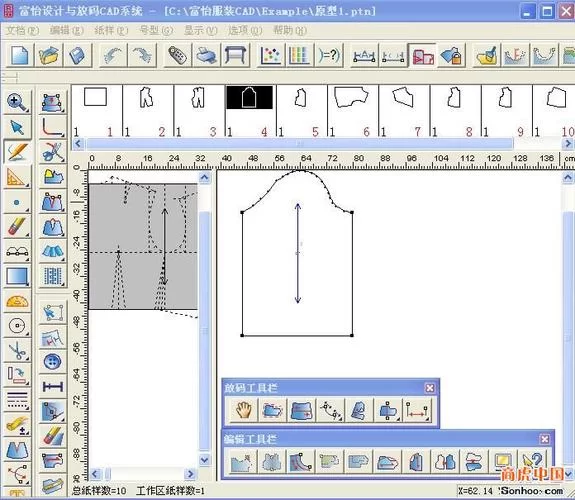Open the 纸样 menu
The image size is (575, 500).
(x=111, y=30)
